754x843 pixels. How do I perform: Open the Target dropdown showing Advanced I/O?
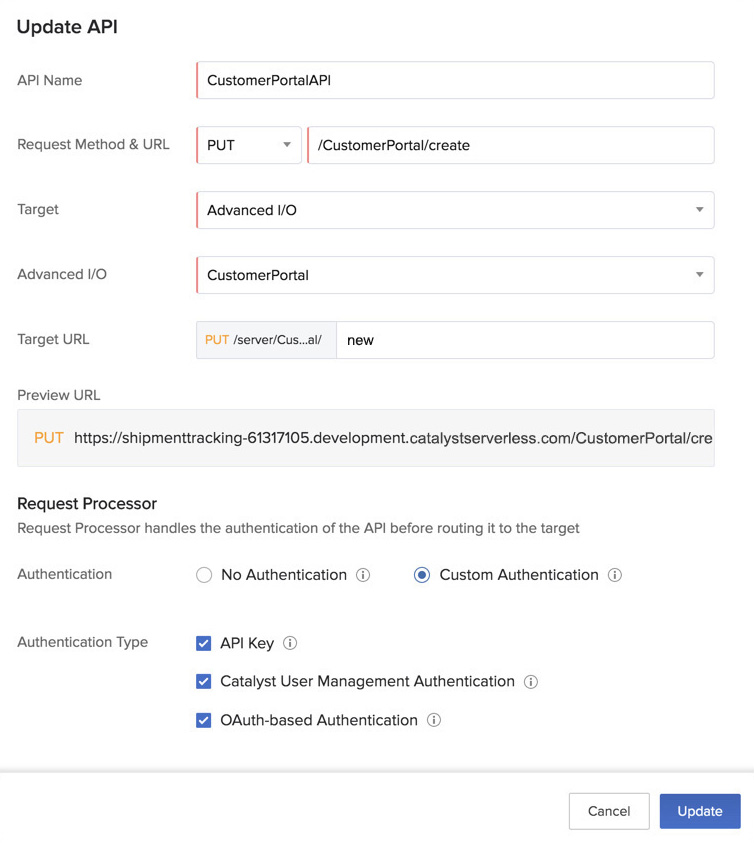coord(455,210)
